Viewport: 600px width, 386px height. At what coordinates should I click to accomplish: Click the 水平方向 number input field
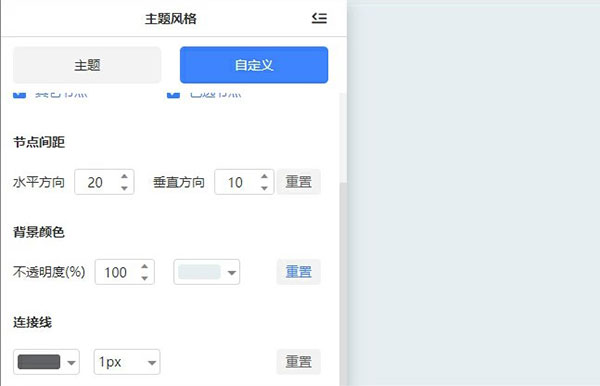point(104,182)
